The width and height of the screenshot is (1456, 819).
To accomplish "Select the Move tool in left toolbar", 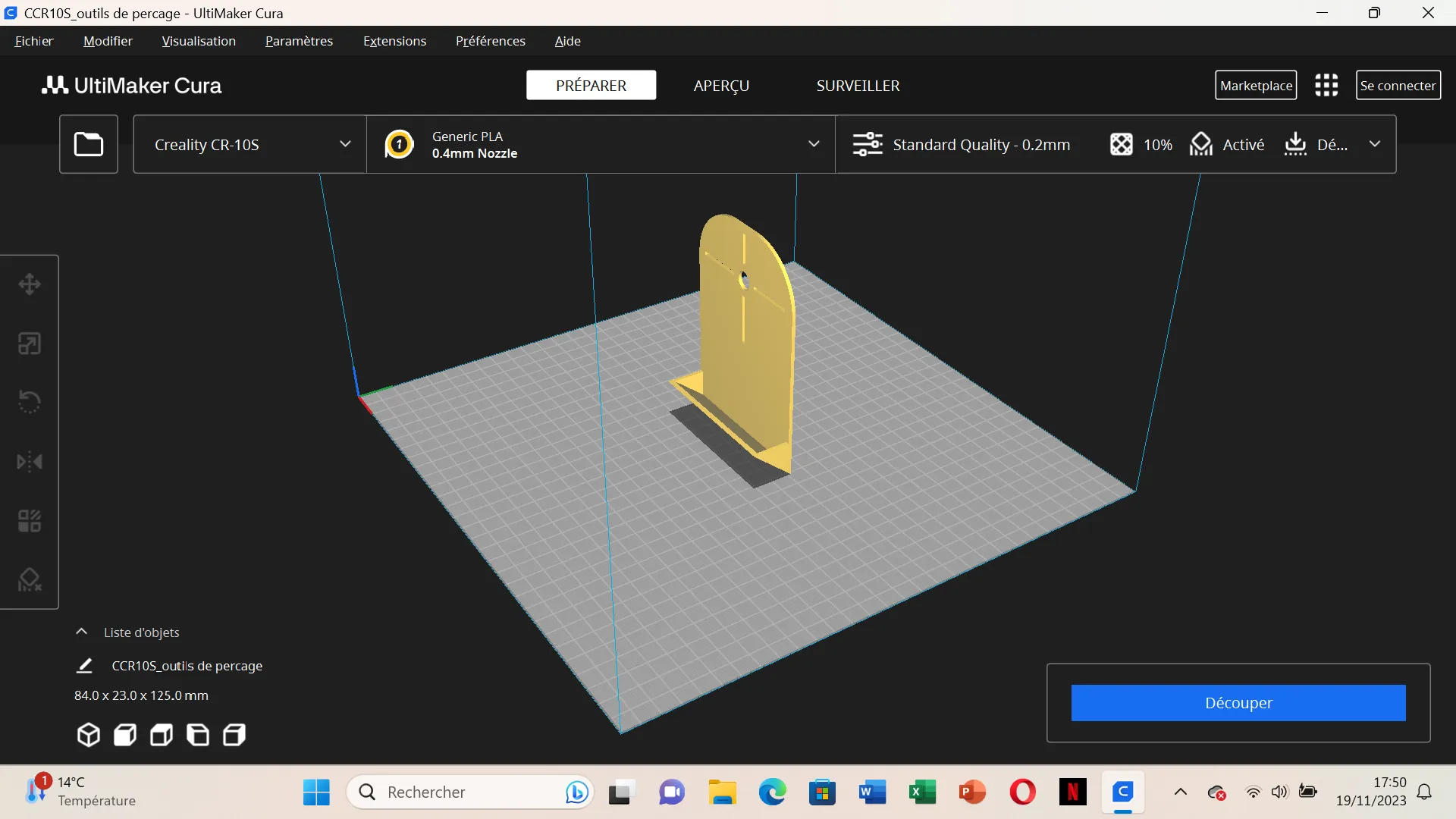I will pos(30,284).
